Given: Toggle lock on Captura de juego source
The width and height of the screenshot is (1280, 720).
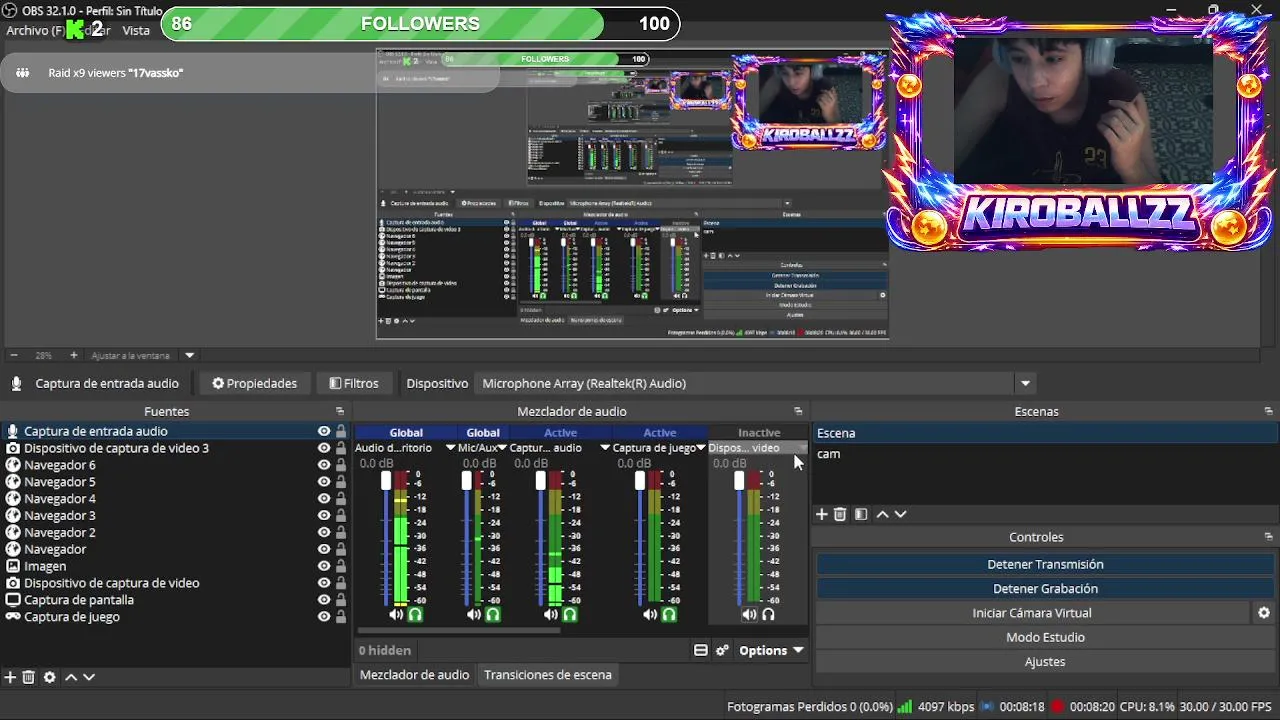Looking at the screenshot, I should 341,617.
